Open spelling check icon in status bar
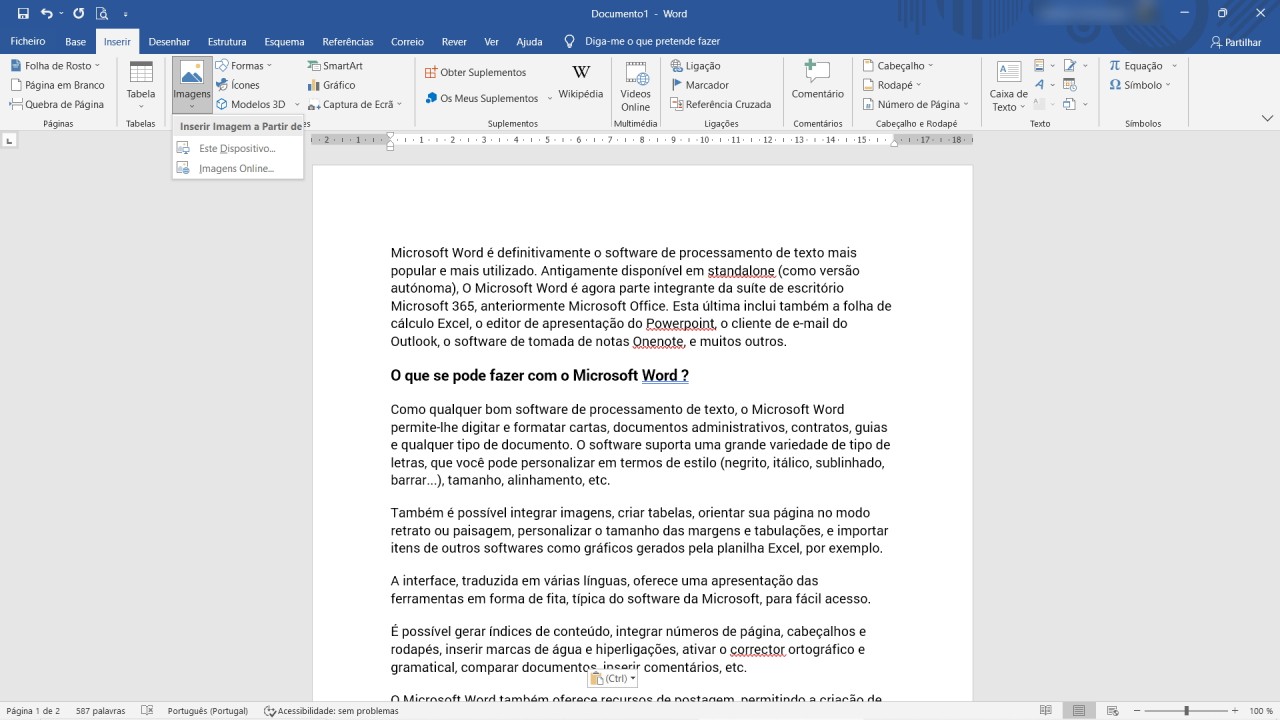 pyautogui.click(x=147, y=711)
